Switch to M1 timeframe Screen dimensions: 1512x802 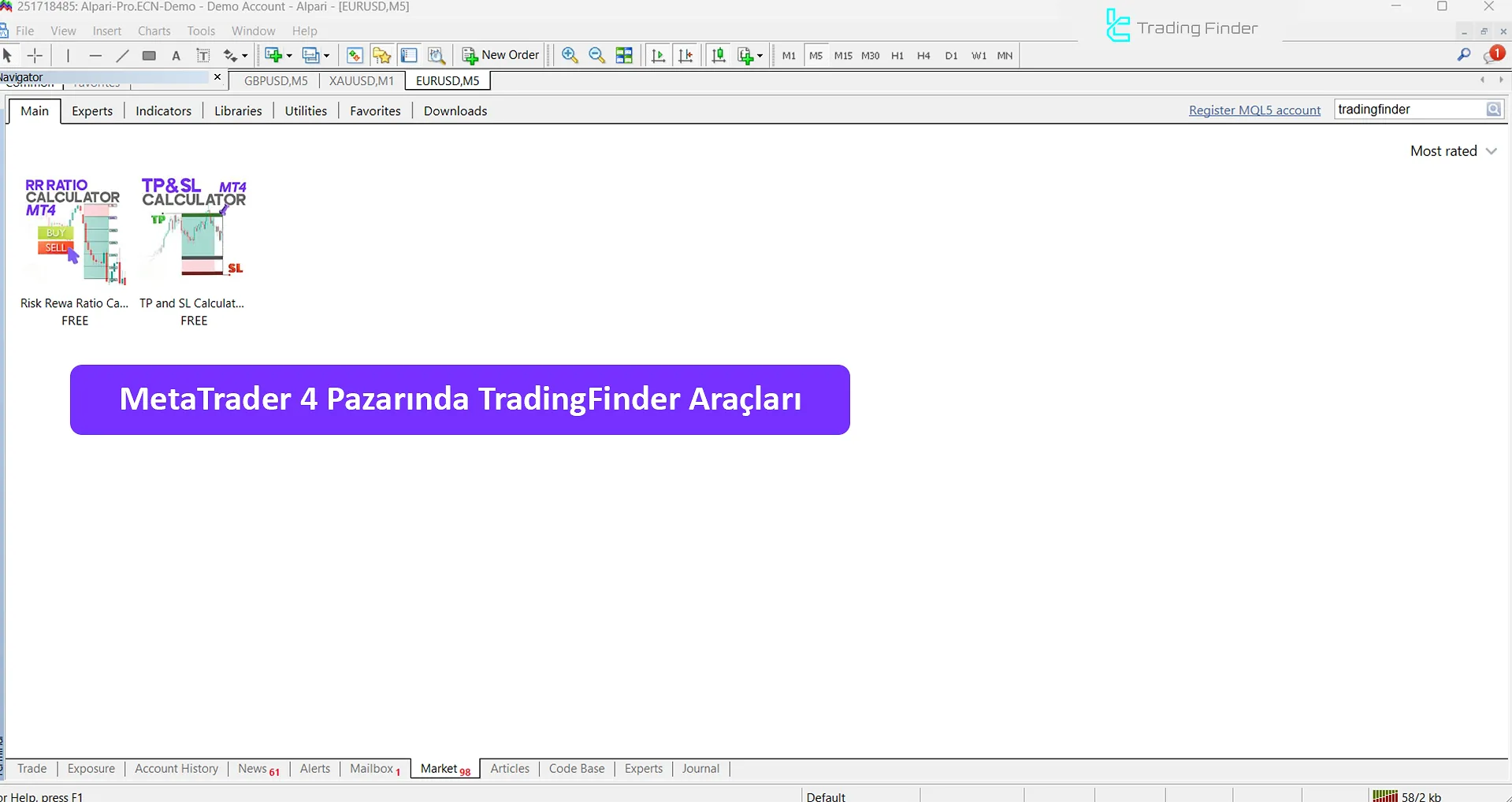coord(789,56)
